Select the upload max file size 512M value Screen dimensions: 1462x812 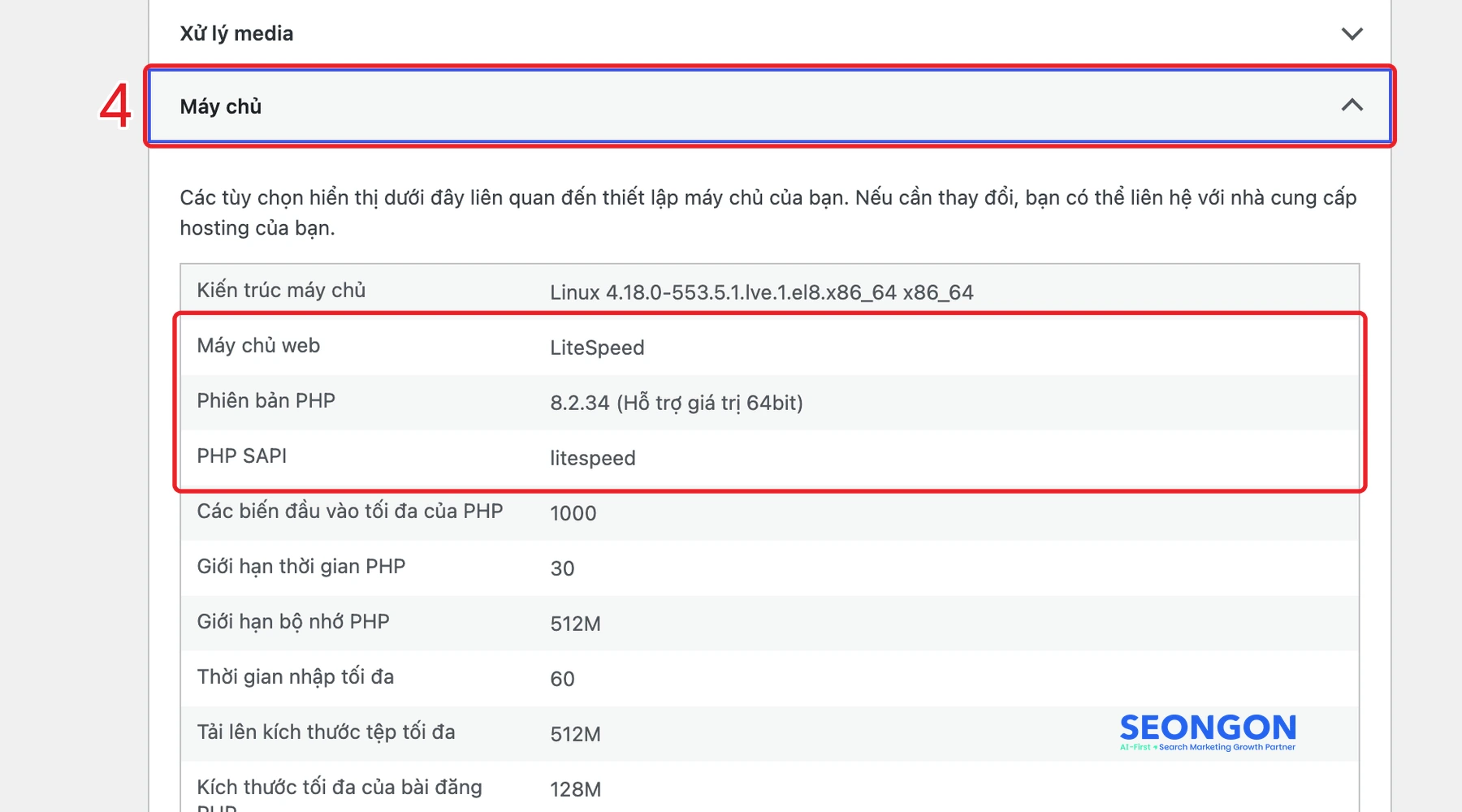tap(575, 734)
